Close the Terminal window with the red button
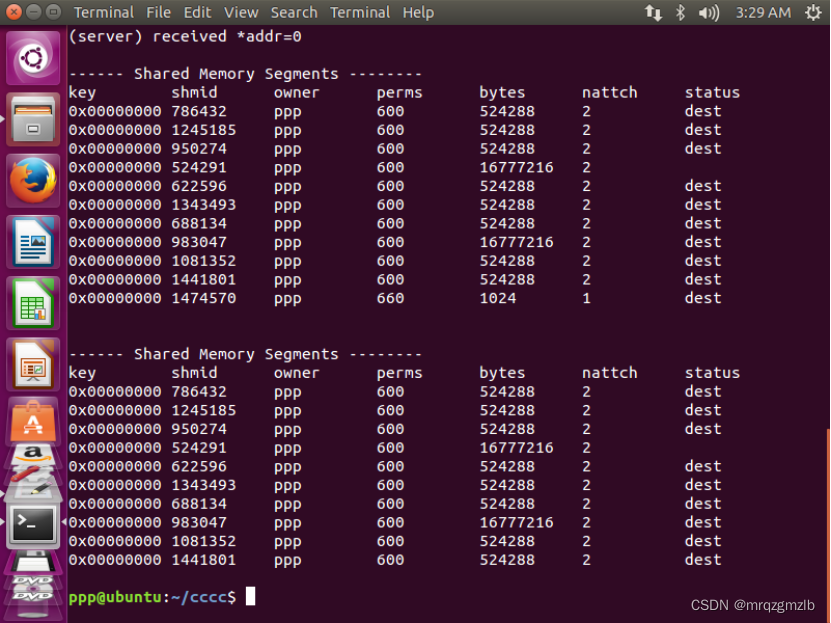This screenshot has width=831, height=623. coord(14,12)
